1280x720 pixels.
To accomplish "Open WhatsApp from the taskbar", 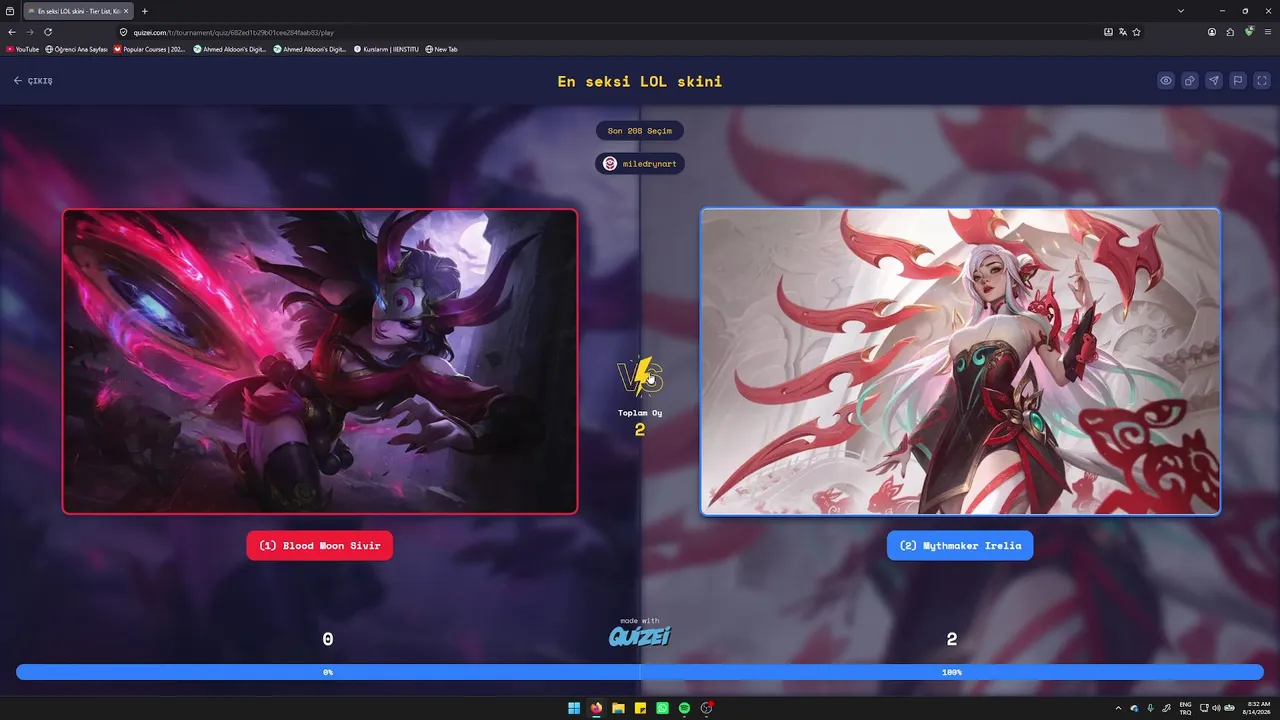I will coord(662,708).
